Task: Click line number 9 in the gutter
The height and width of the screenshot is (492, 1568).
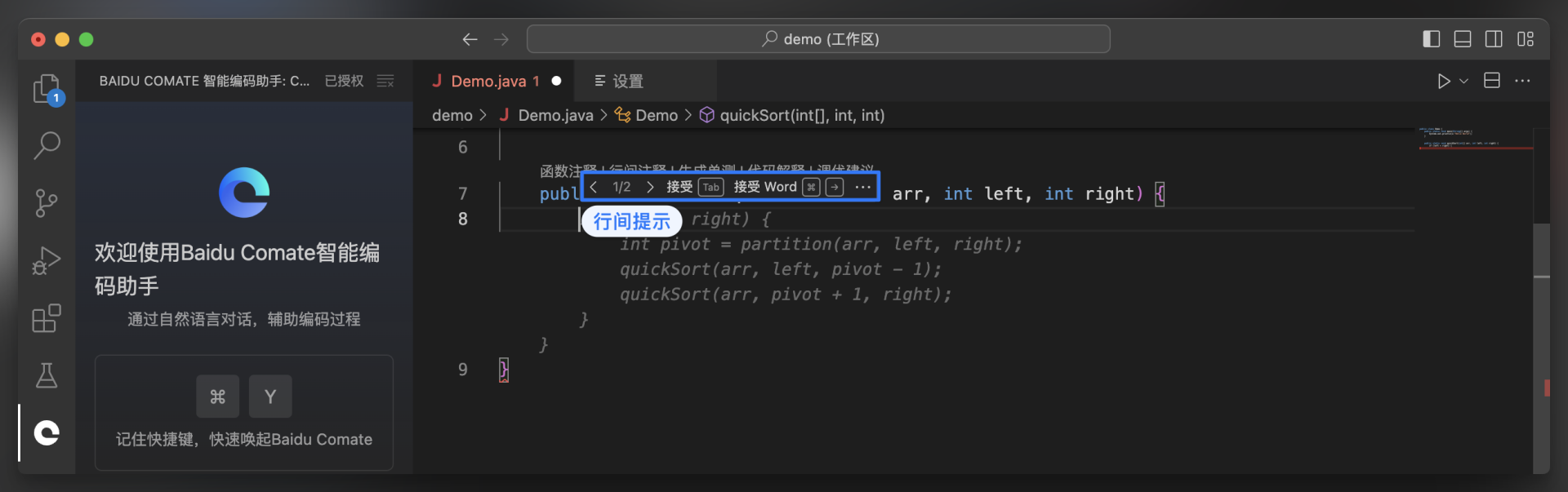Action: click(x=463, y=370)
